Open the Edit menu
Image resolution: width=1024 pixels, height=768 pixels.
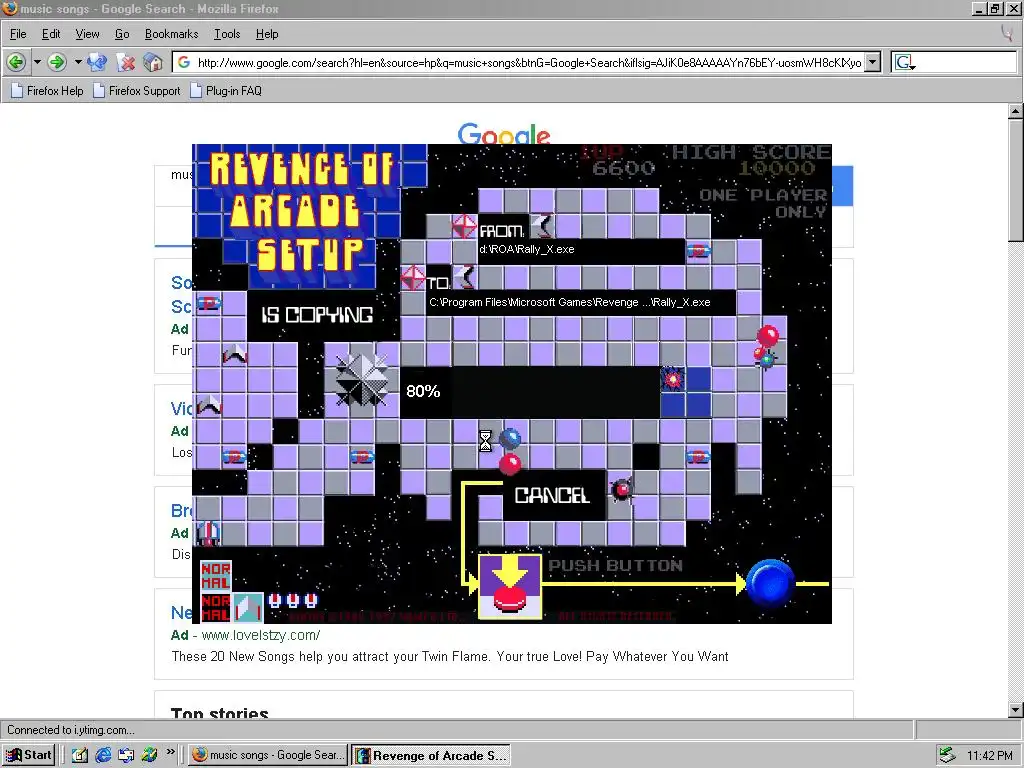51,34
